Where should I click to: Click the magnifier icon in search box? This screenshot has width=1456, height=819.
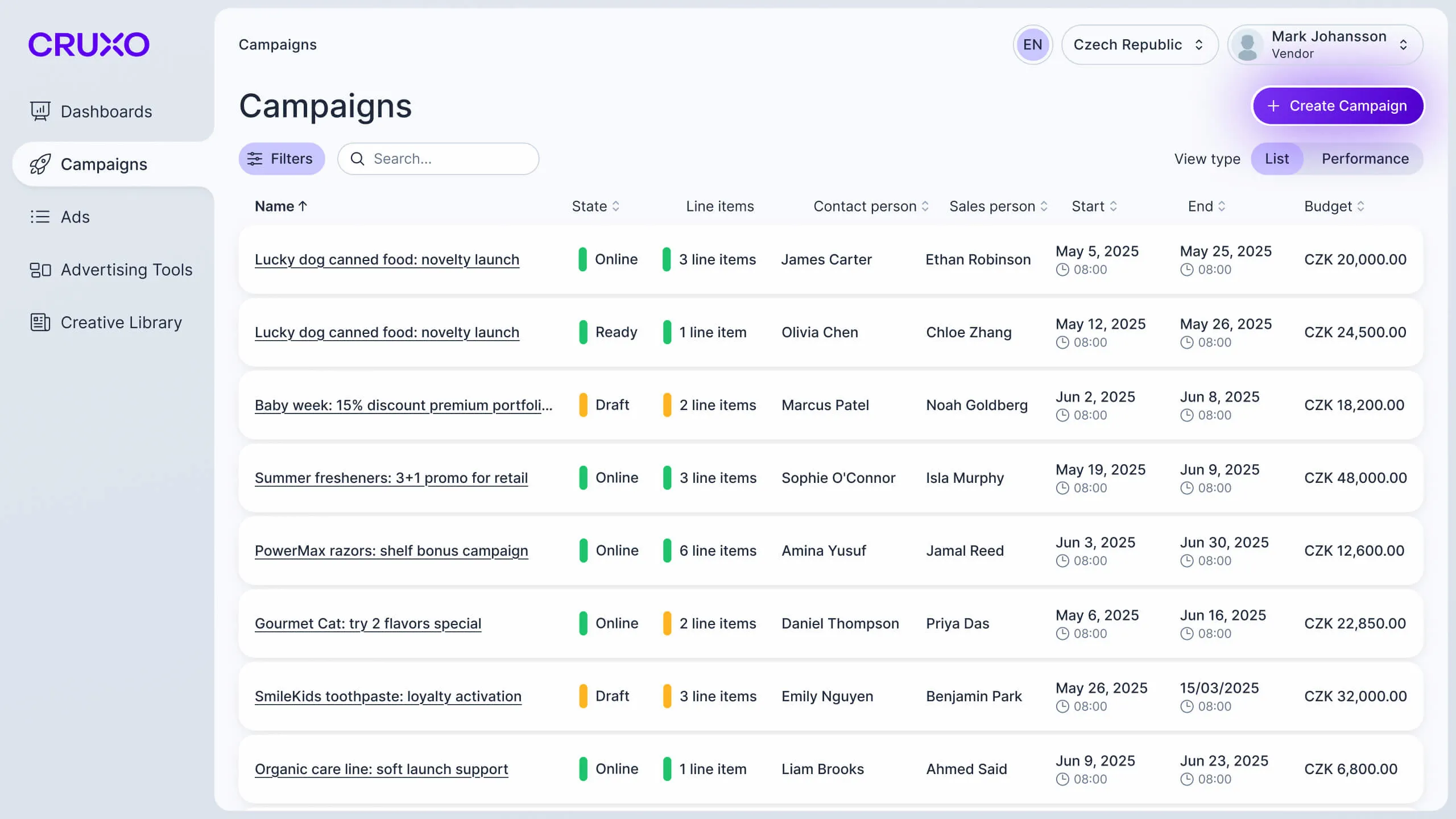(x=357, y=159)
